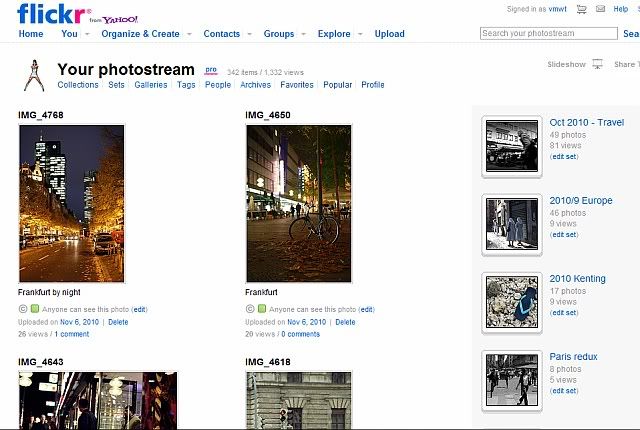Click Upload in navigation bar

tap(389, 34)
